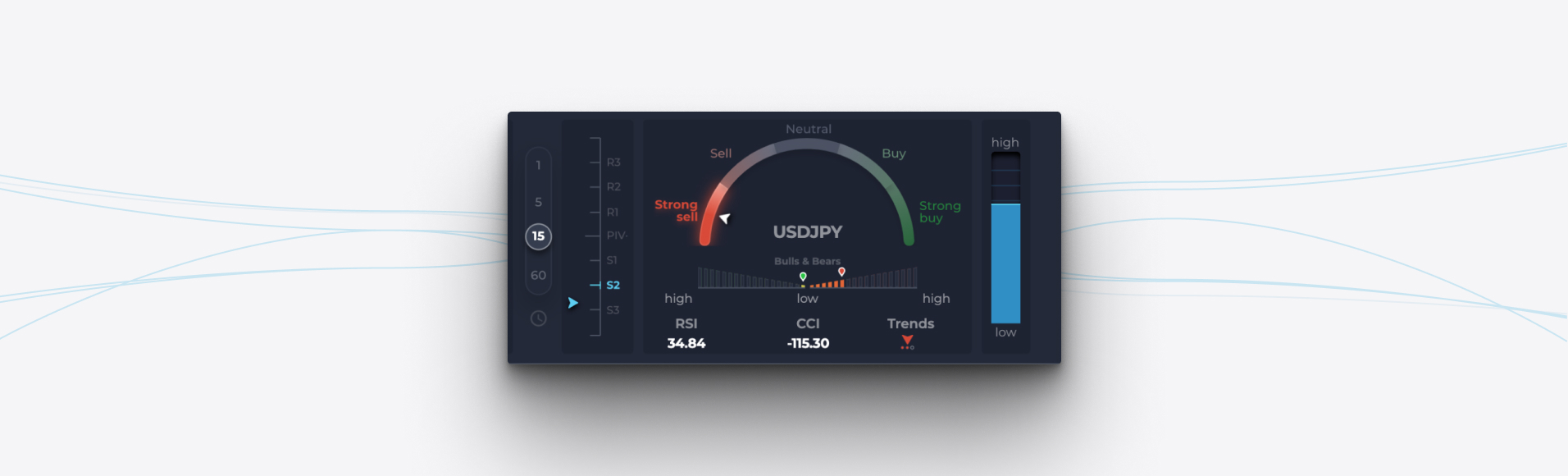Click the low label under volatility bar
The width and height of the screenshot is (1568, 476).
pyautogui.click(x=1005, y=332)
